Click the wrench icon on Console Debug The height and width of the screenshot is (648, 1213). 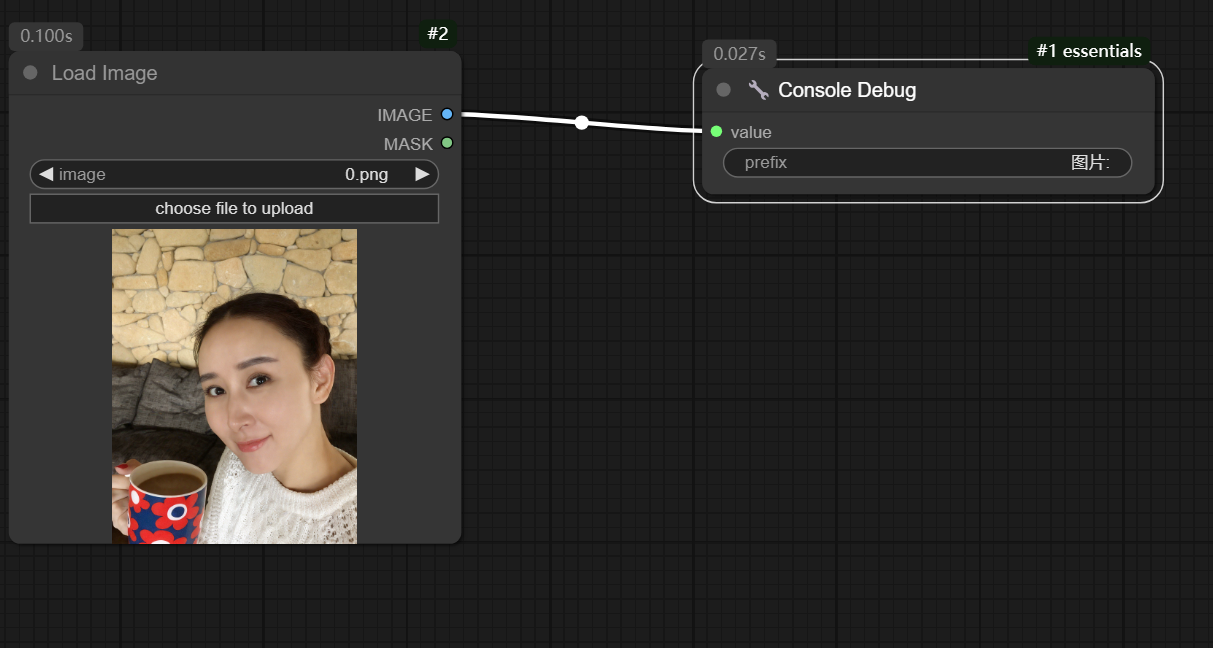pyautogui.click(x=758, y=90)
